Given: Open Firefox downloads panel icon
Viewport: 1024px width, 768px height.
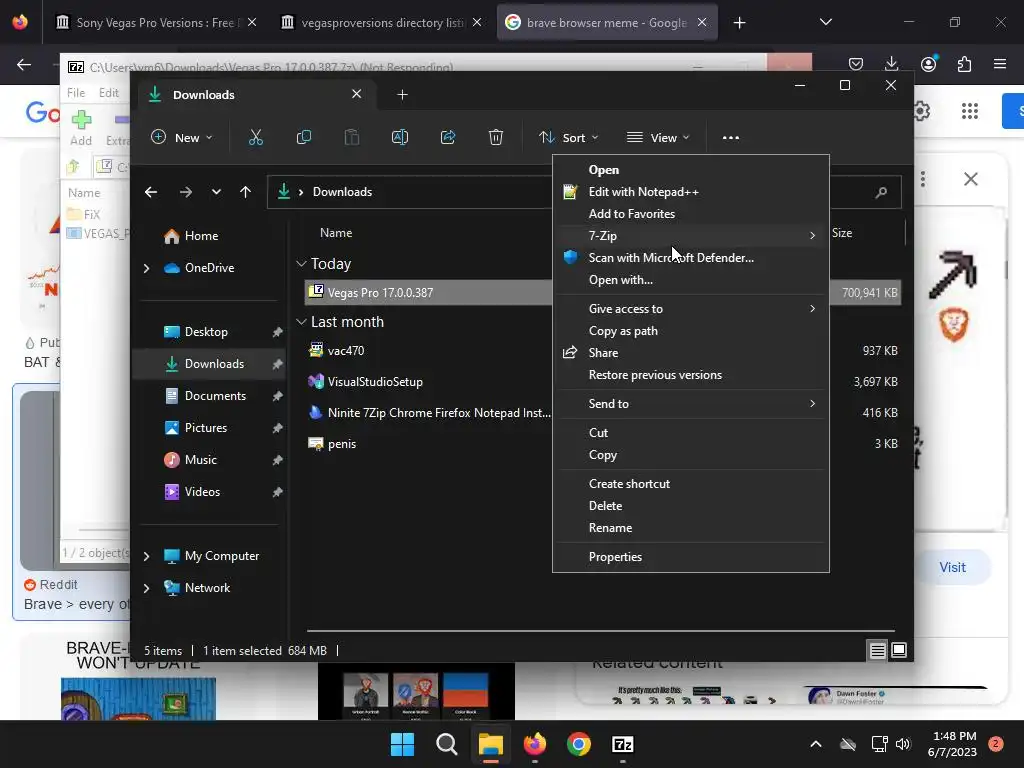Looking at the screenshot, I should [x=891, y=64].
